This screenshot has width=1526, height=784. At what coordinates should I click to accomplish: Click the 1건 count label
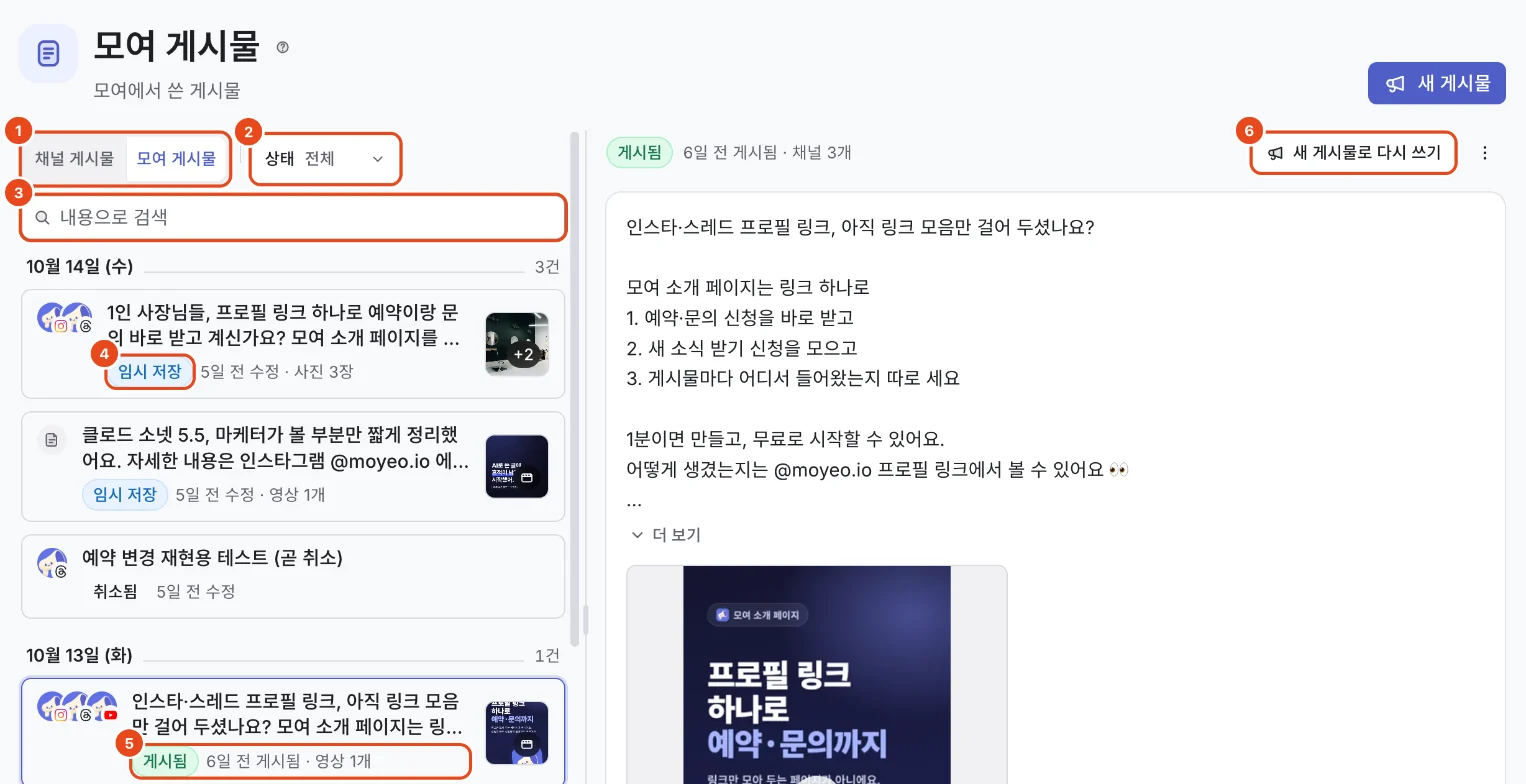point(547,656)
